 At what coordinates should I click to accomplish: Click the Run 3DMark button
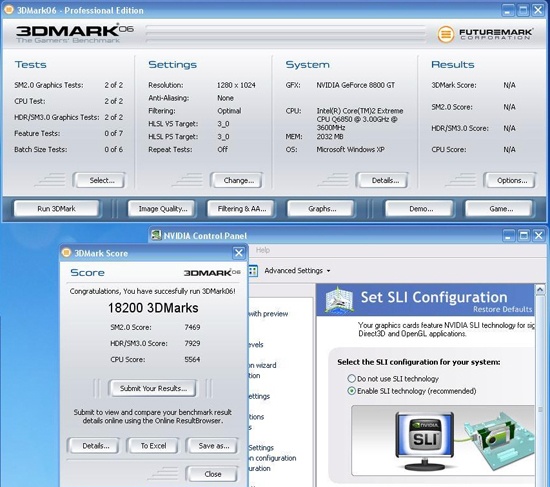click(x=56, y=209)
